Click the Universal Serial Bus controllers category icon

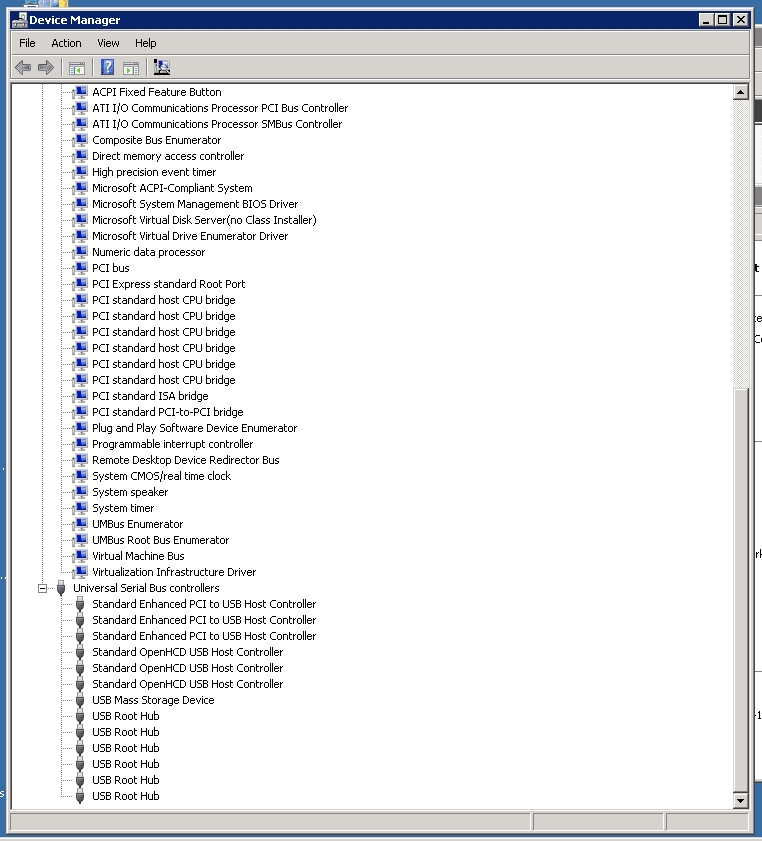point(61,588)
